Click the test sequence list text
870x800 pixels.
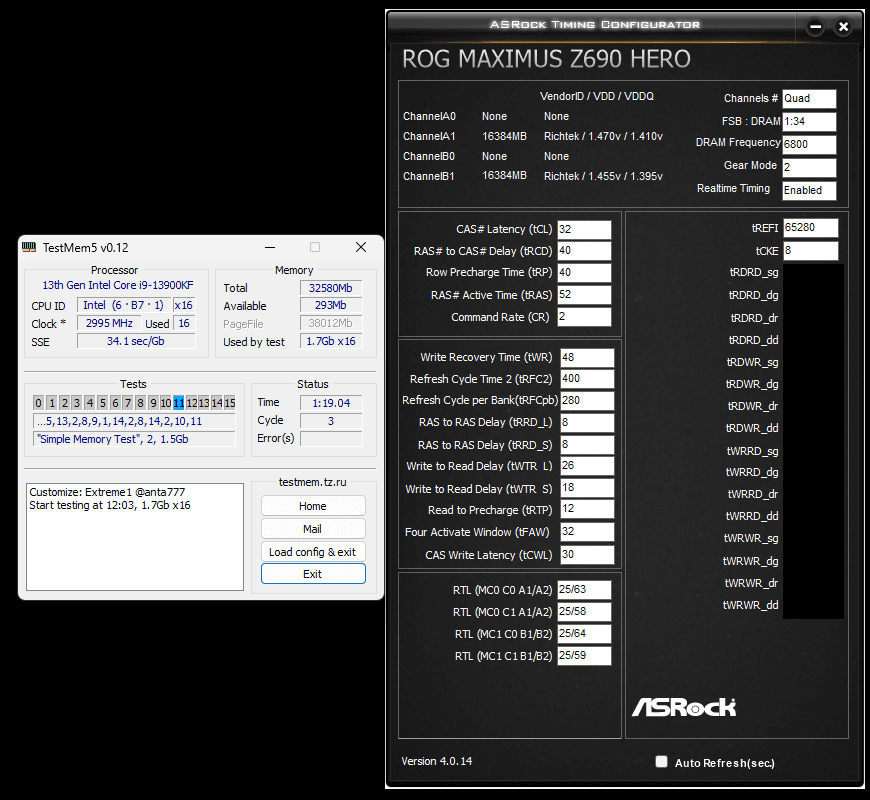pyautogui.click(x=134, y=421)
